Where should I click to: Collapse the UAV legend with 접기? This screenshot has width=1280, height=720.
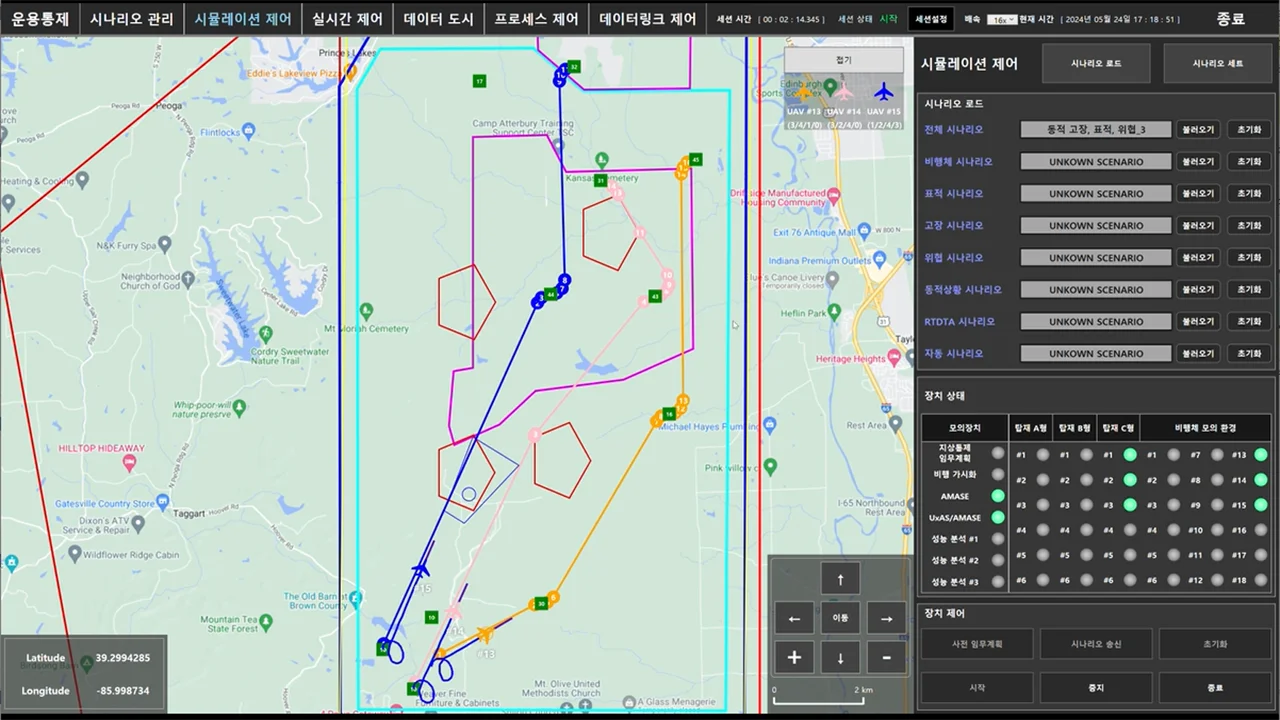(843, 60)
